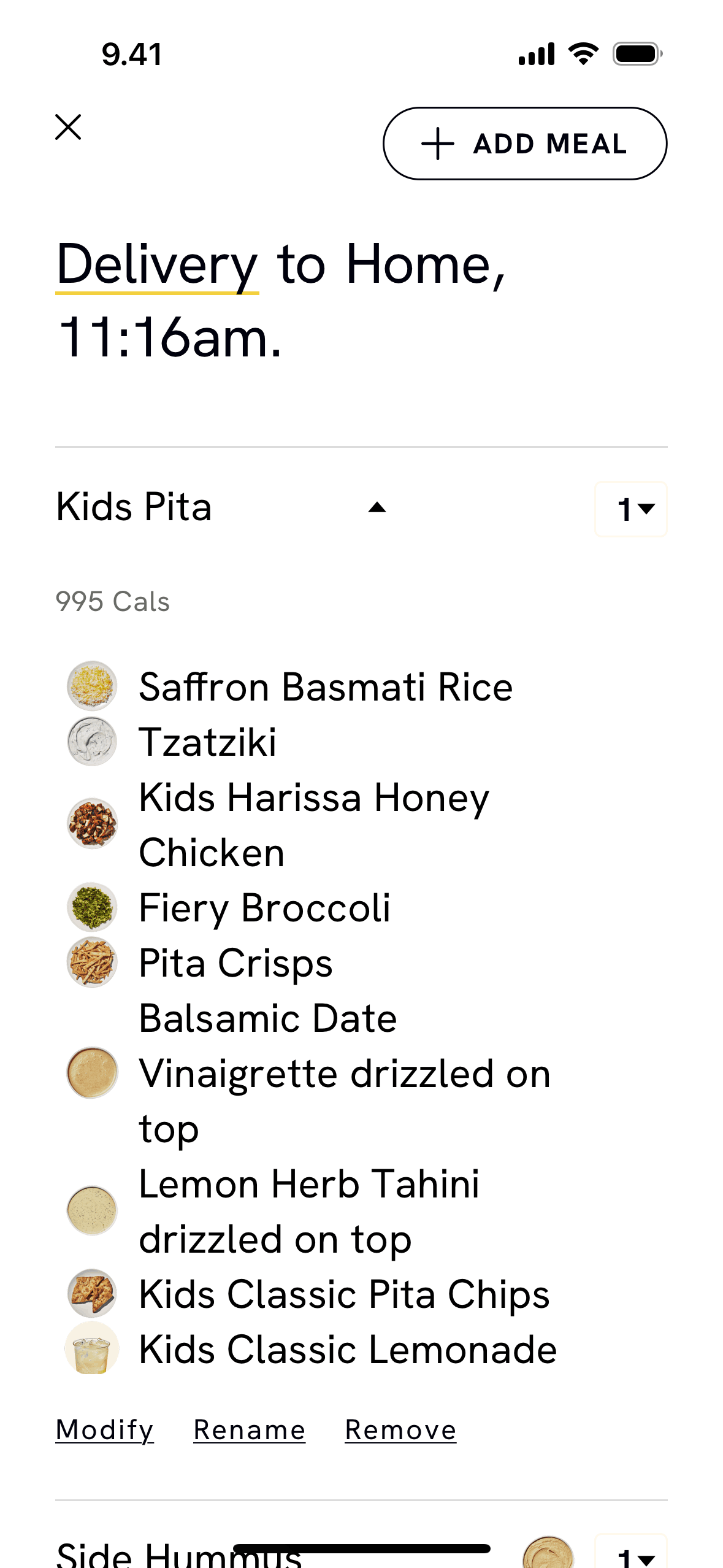The width and height of the screenshot is (723, 1568).
Task: Tap the Kids Classic Lemonade icon
Action: [92, 1349]
